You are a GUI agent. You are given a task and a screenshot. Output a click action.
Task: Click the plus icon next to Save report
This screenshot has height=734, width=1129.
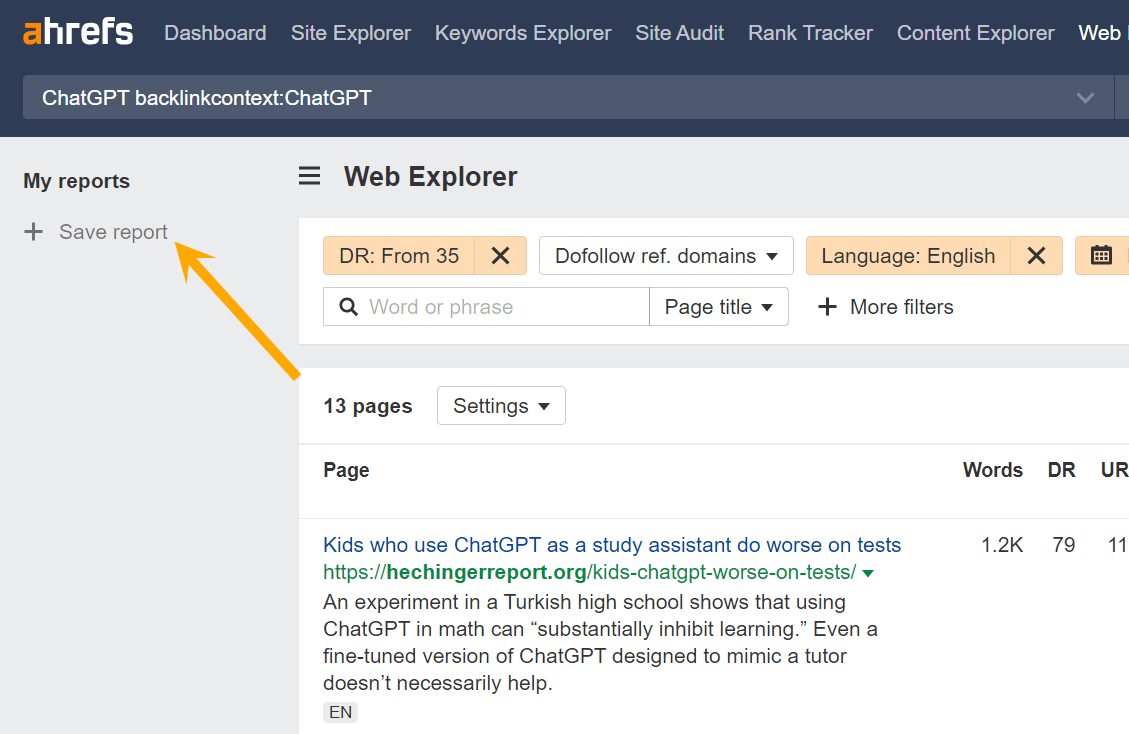pyautogui.click(x=33, y=231)
